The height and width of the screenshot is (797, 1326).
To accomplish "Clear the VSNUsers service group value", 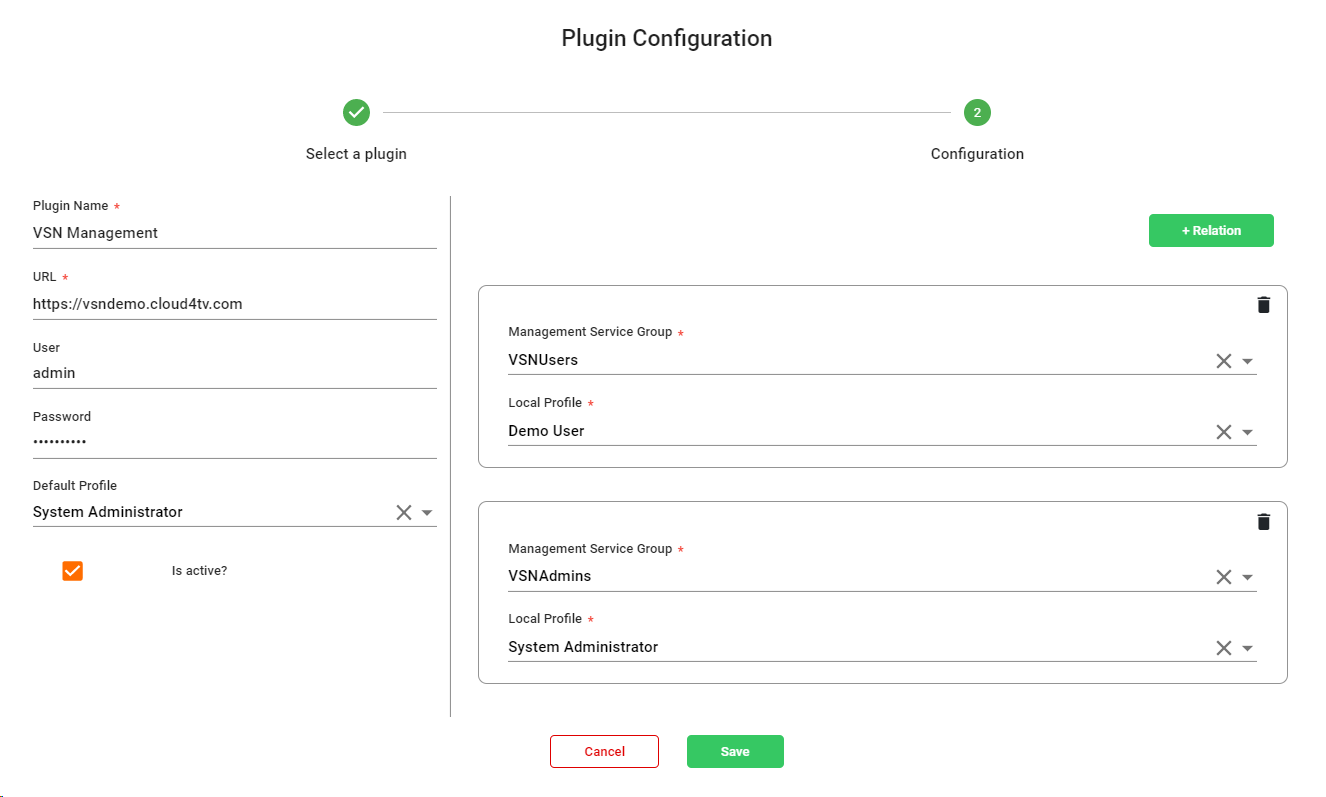I will click(x=1223, y=361).
